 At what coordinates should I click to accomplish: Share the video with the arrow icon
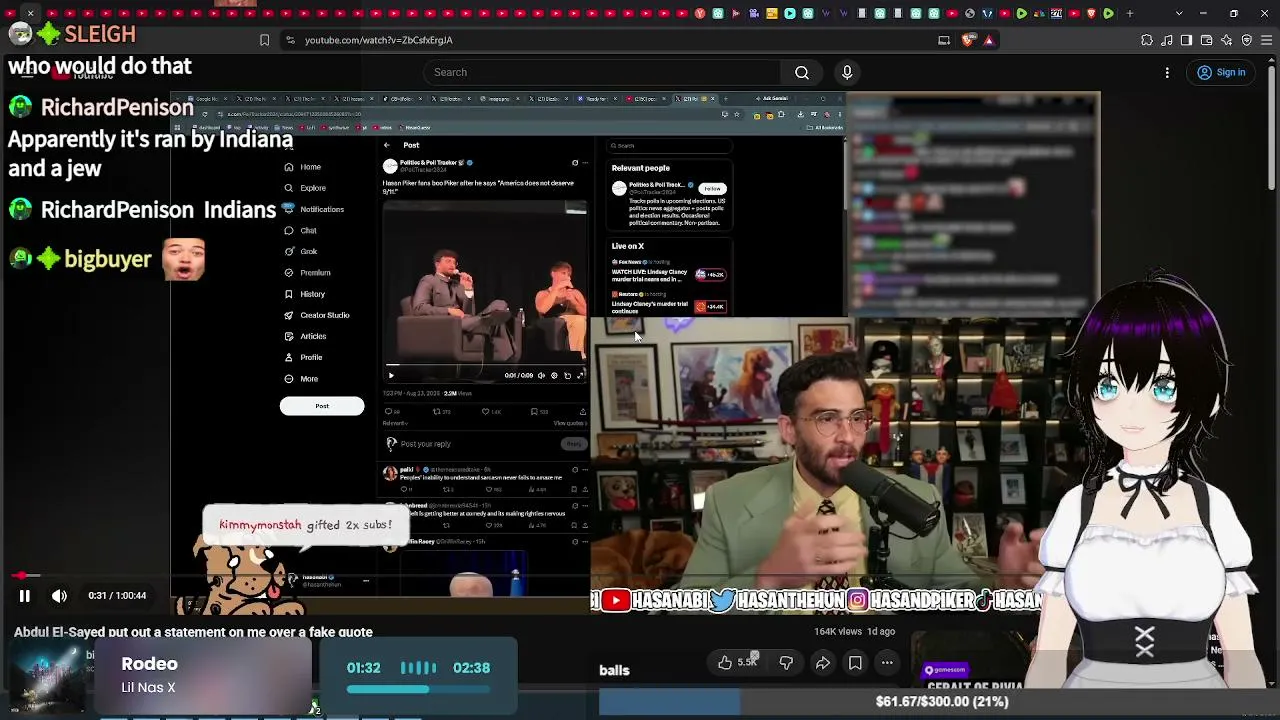(x=822, y=662)
